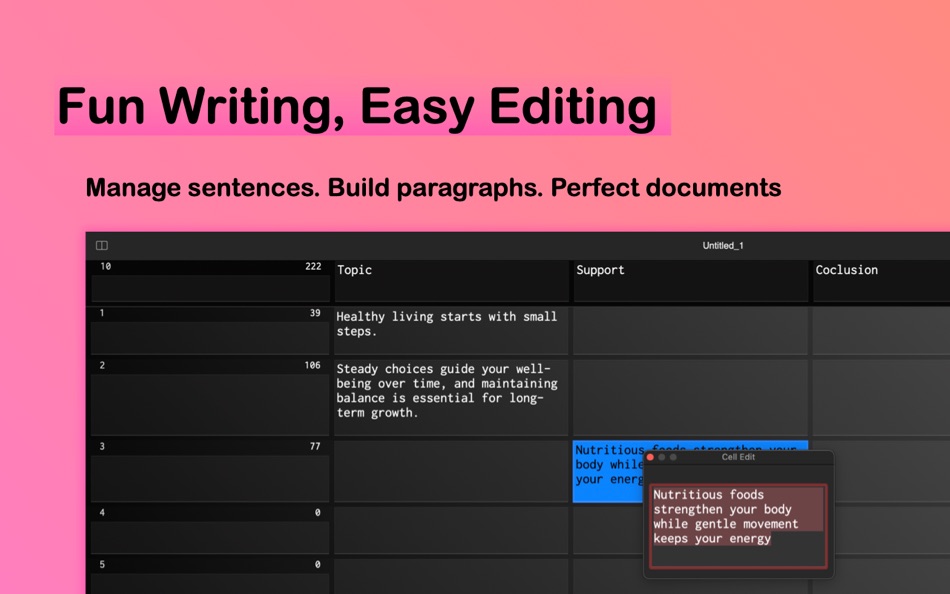Close the Cell Edit window

650,457
